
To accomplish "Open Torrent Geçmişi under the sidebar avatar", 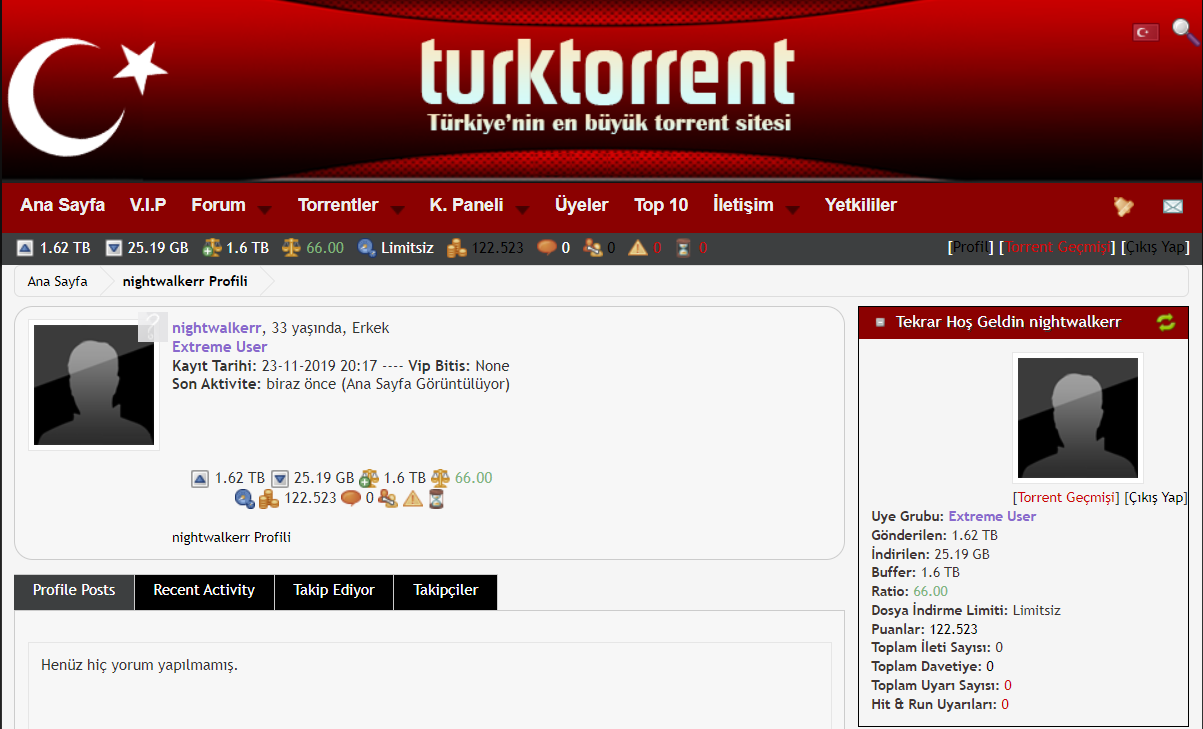I will (1066, 497).
